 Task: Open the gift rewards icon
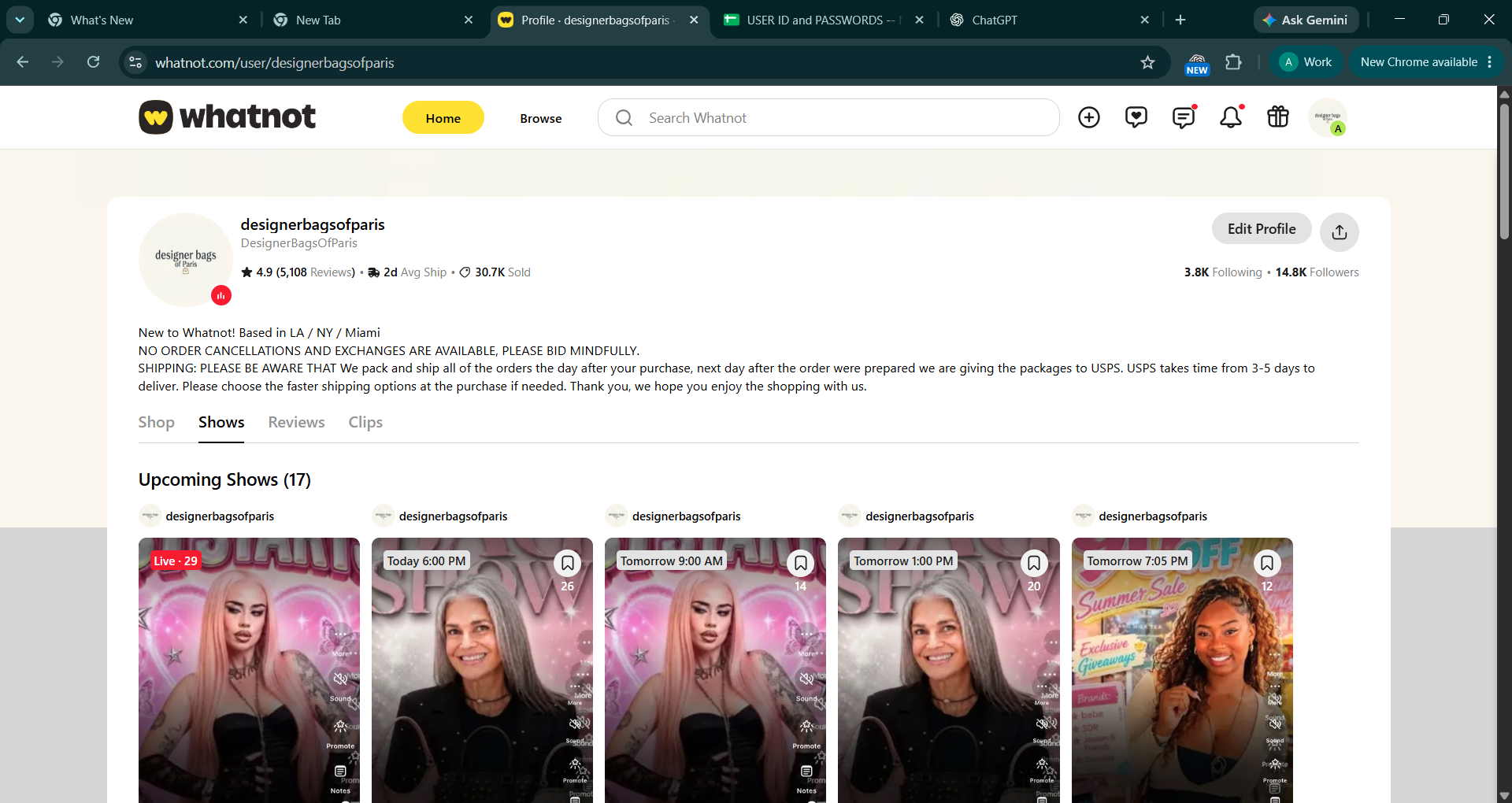[x=1278, y=117]
